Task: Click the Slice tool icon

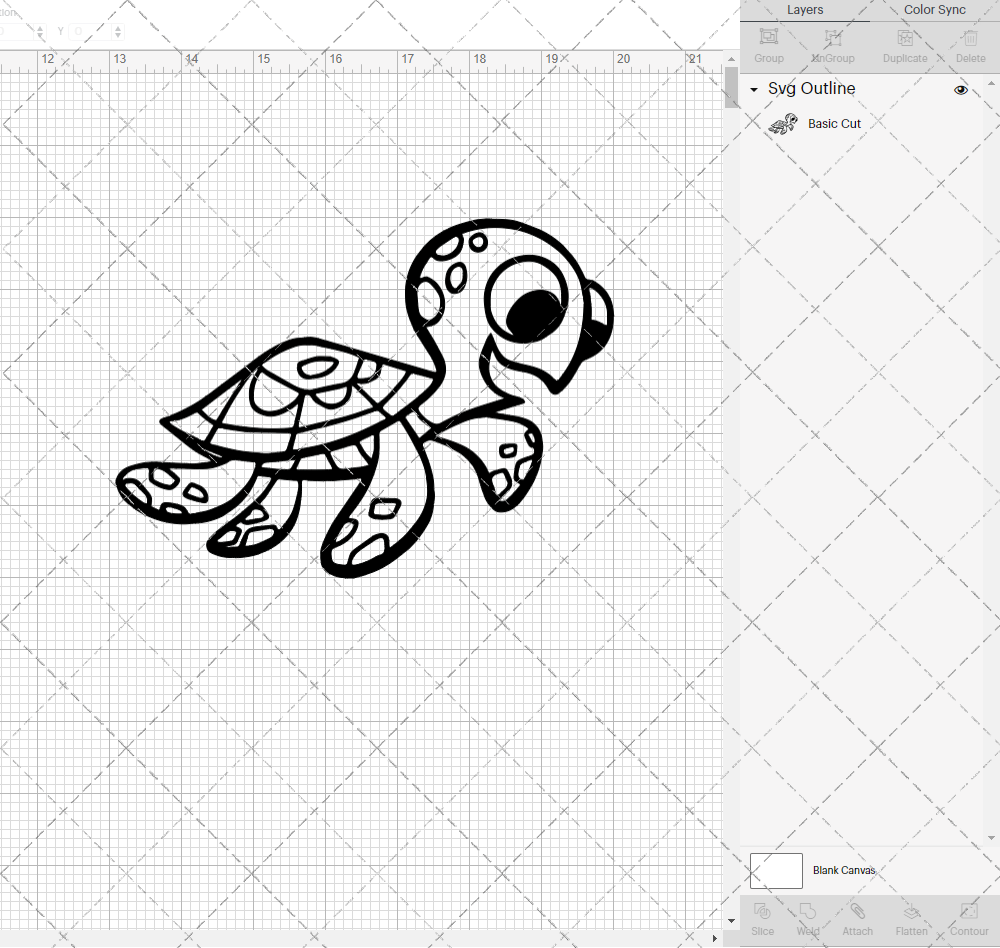Action: (762, 910)
